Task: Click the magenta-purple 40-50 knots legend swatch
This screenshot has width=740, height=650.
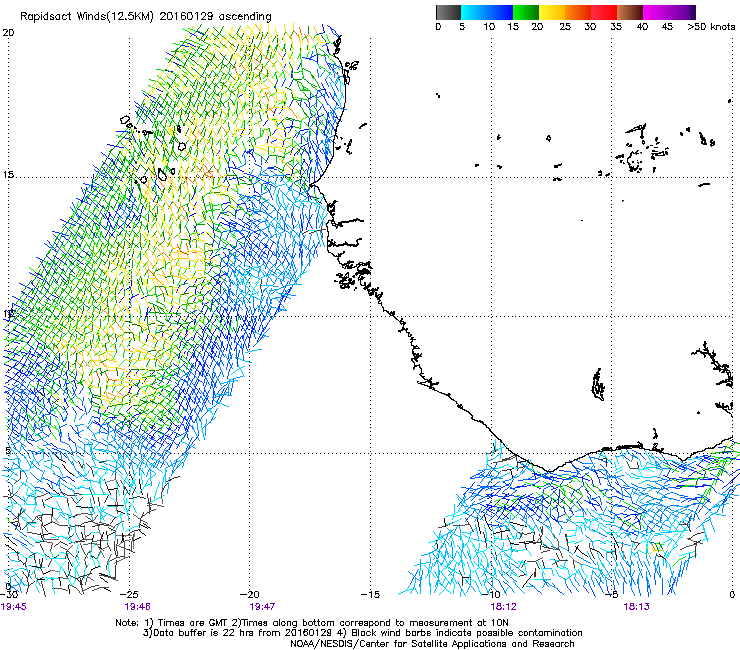Action: 669,12
